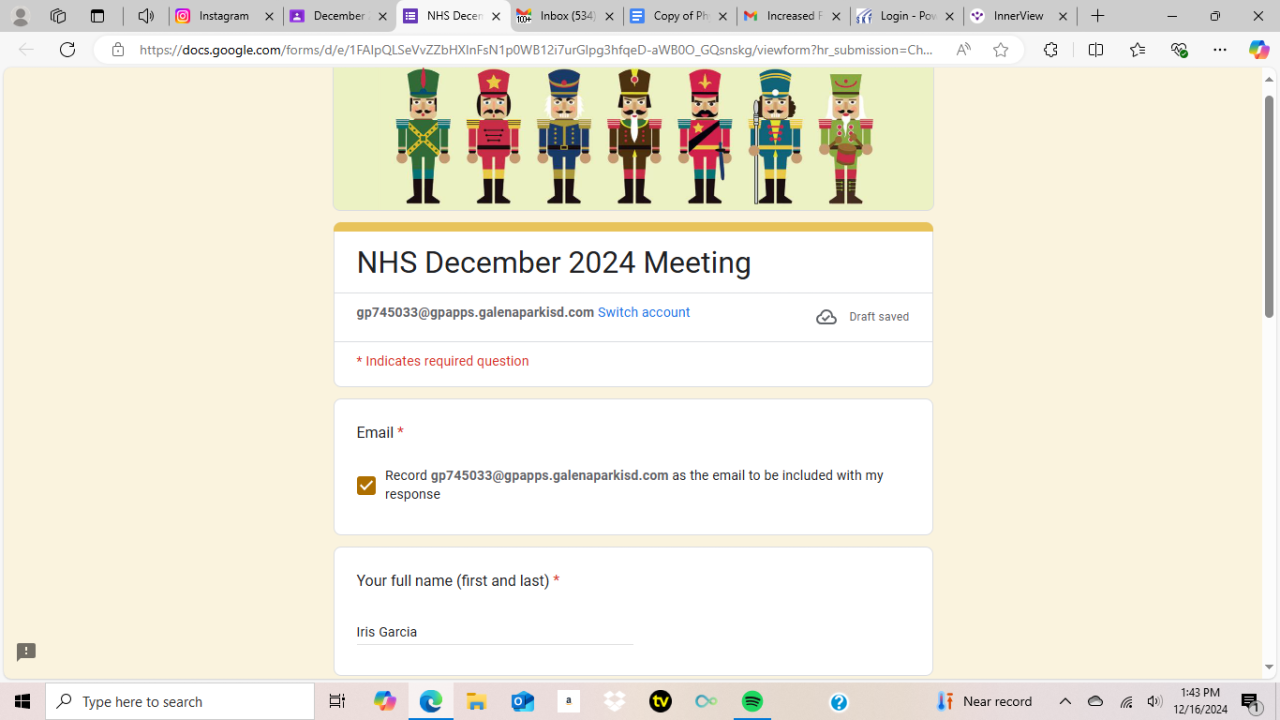The height and width of the screenshot is (720, 1280).
Task: Click the scrollbar down arrow
Action: click(x=1269, y=667)
